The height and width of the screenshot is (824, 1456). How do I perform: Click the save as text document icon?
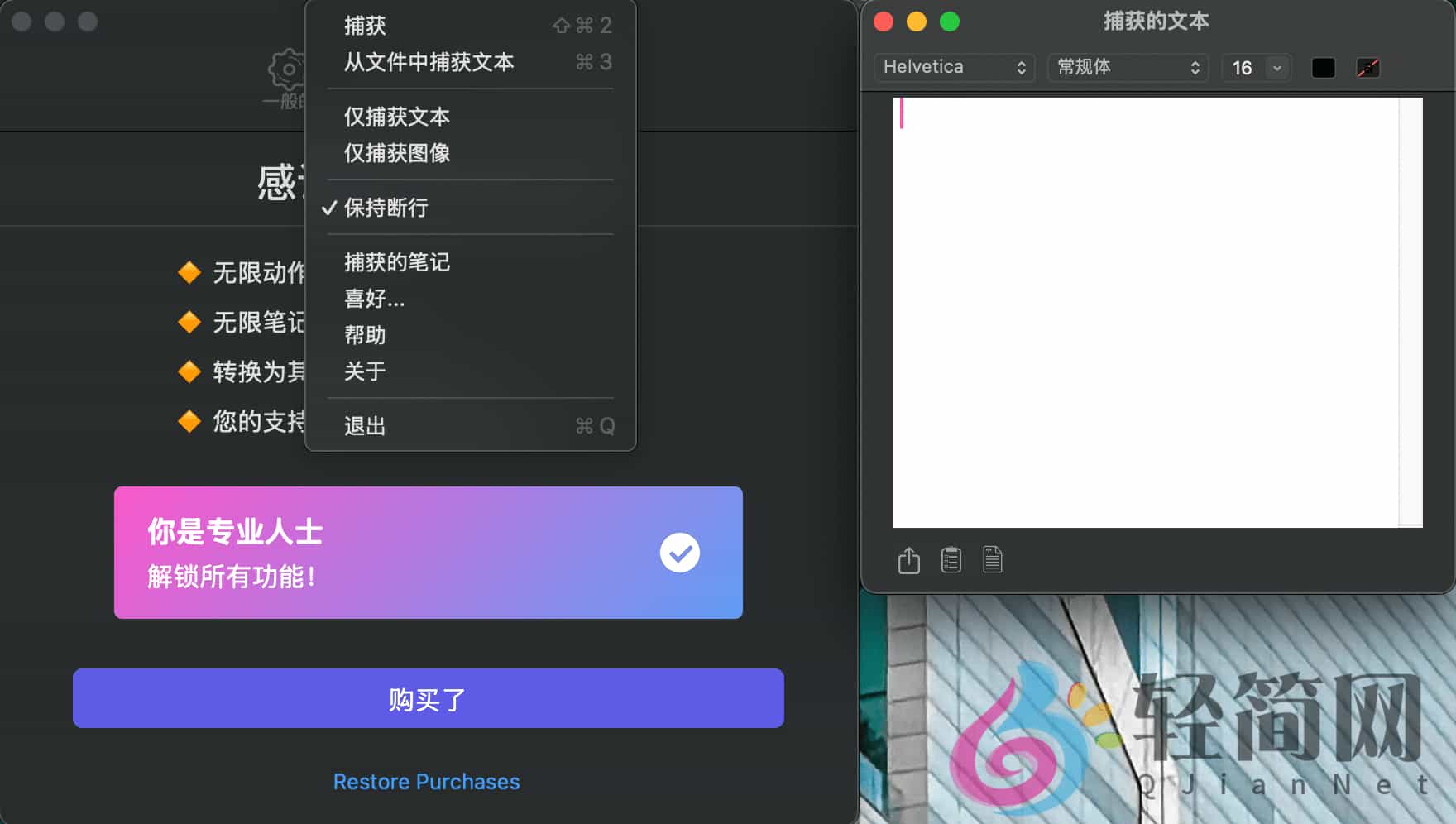[992, 560]
